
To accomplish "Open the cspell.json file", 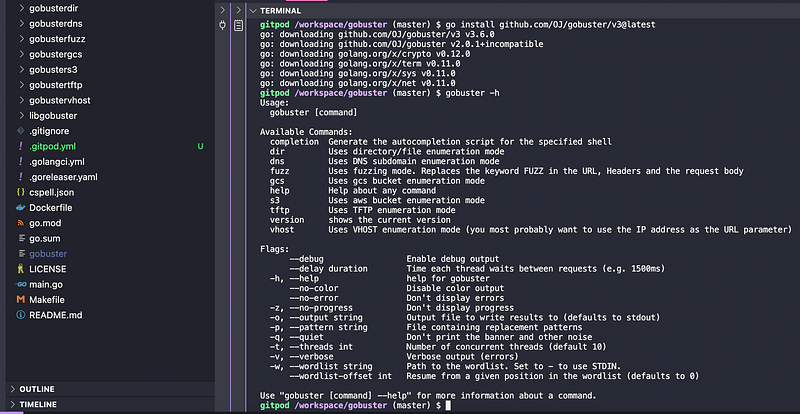I will [x=52, y=192].
